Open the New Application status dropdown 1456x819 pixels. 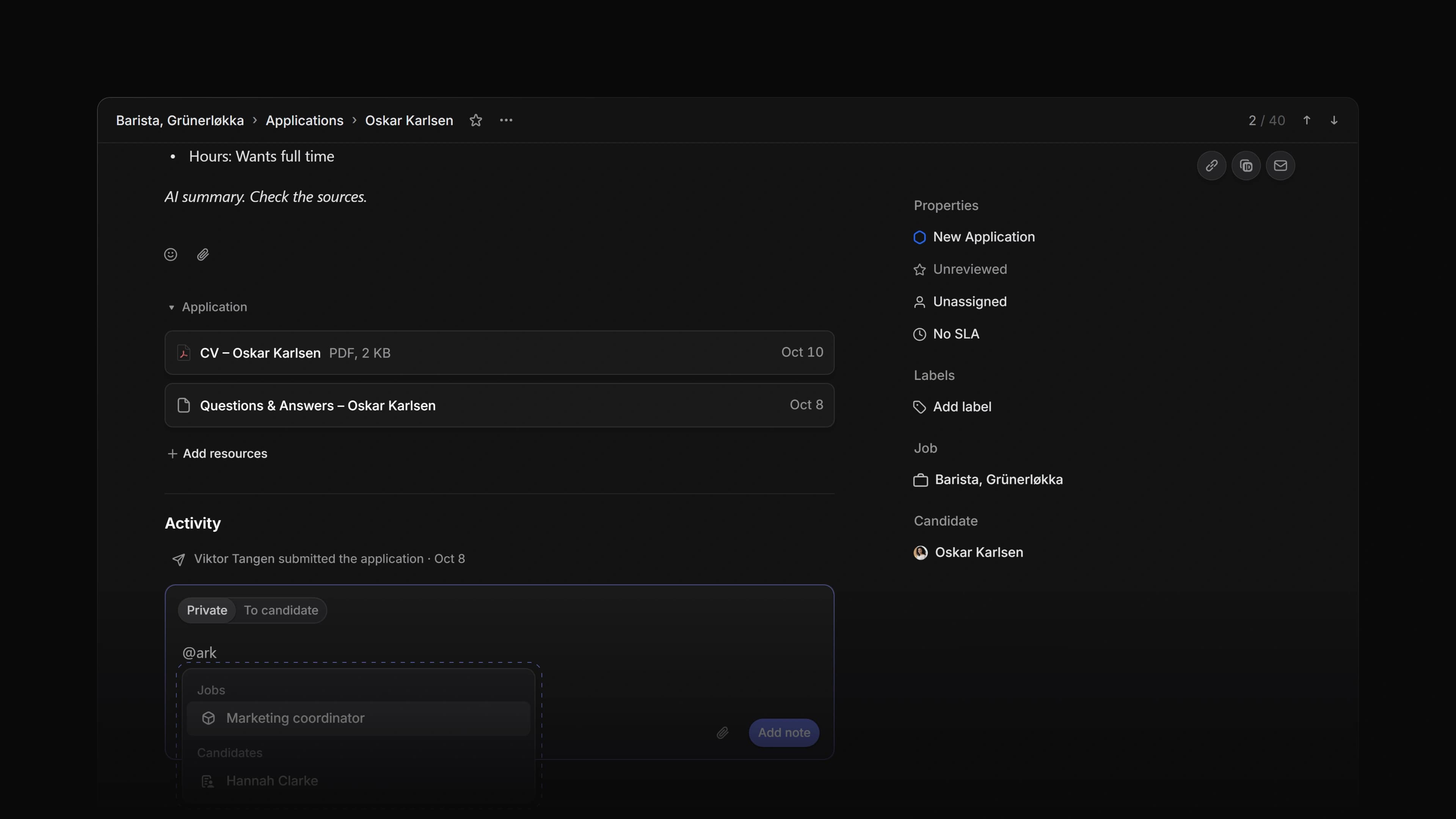click(974, 237)
